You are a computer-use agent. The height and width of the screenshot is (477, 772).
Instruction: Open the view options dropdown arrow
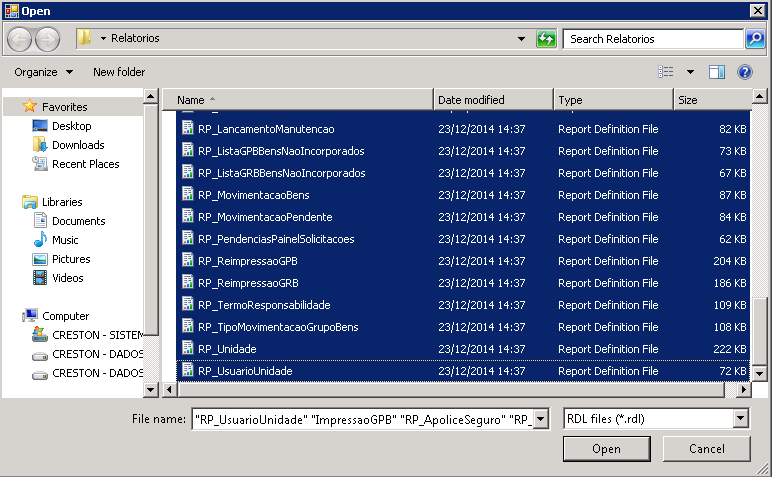point(690,72)
